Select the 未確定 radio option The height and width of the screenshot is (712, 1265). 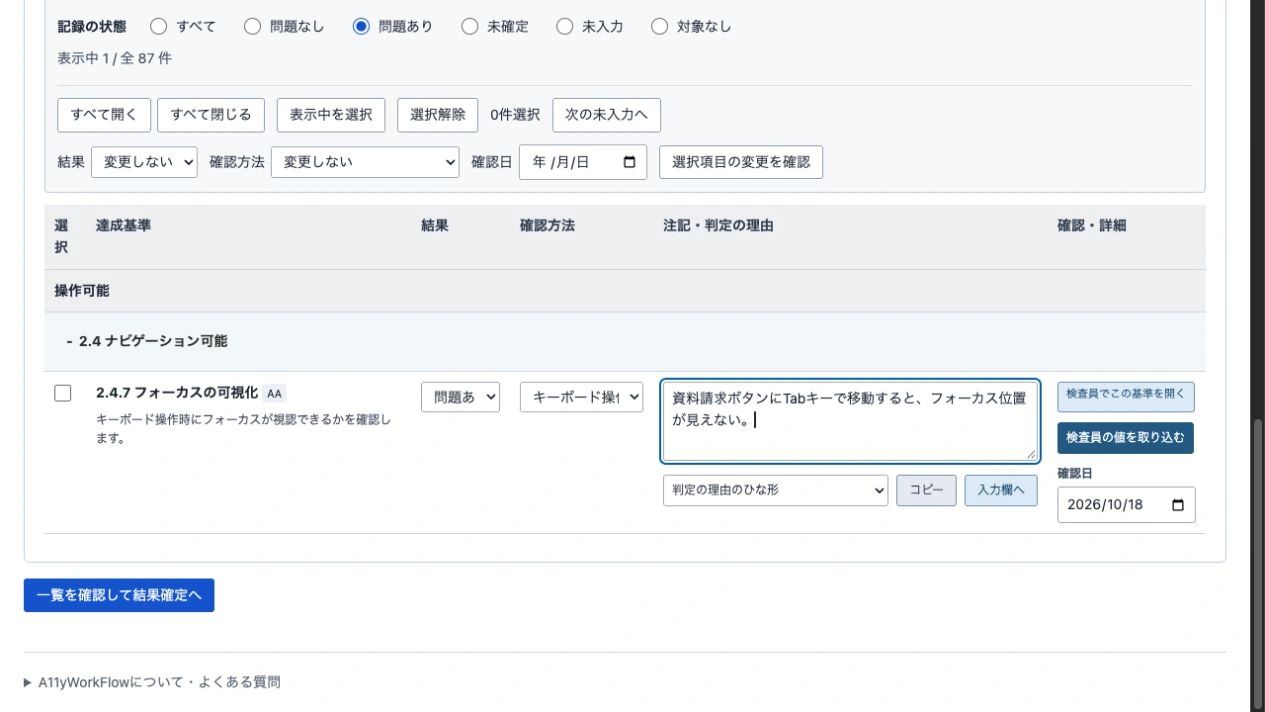coord(469,27)
